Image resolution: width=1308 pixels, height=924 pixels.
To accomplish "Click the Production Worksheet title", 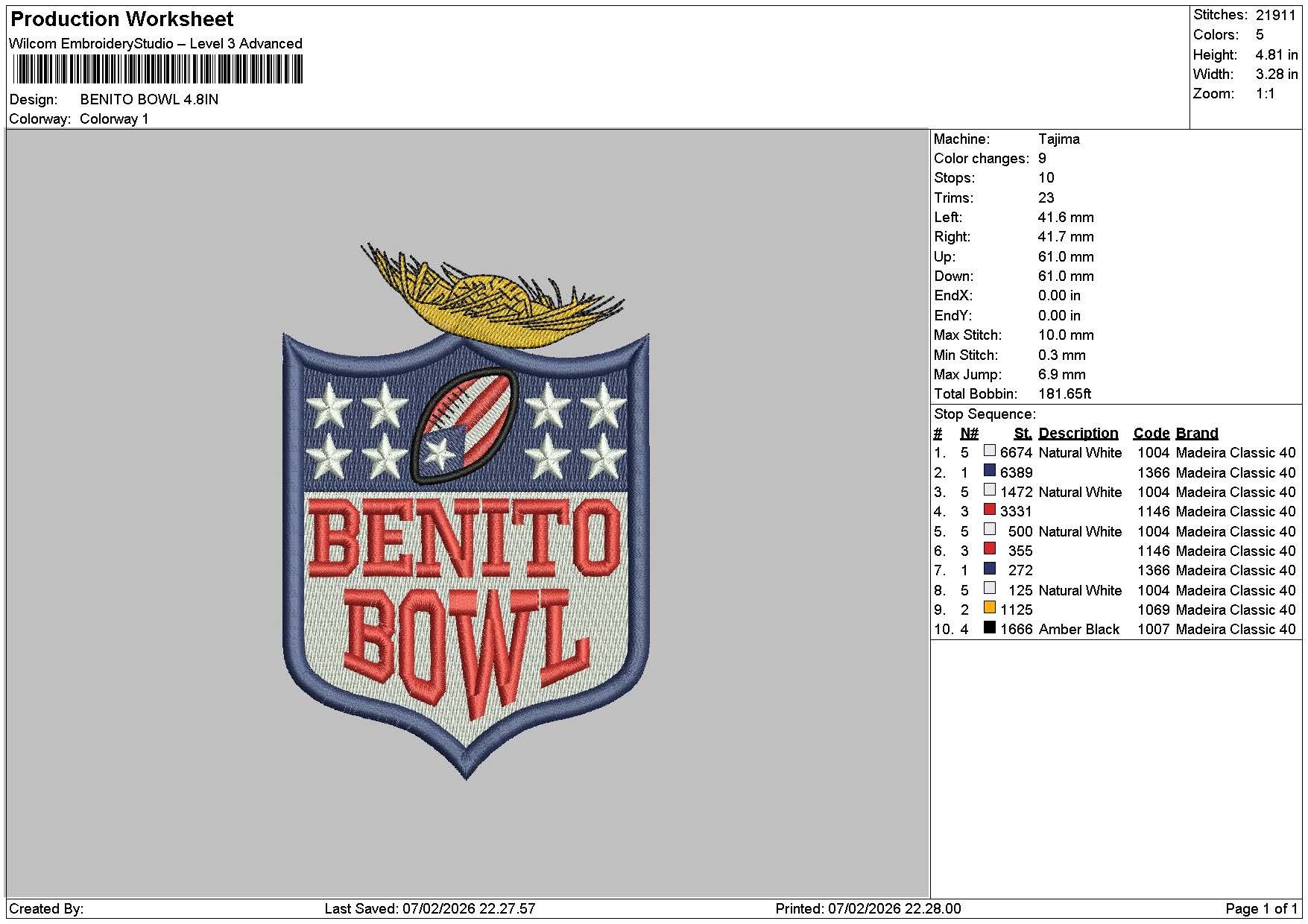I will coord(121,19).
